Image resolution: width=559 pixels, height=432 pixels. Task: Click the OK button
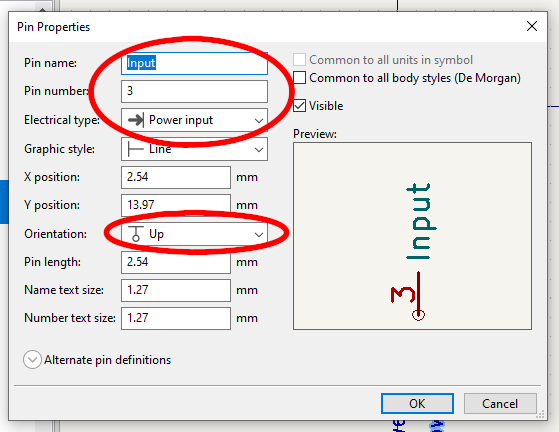(417, 403)
